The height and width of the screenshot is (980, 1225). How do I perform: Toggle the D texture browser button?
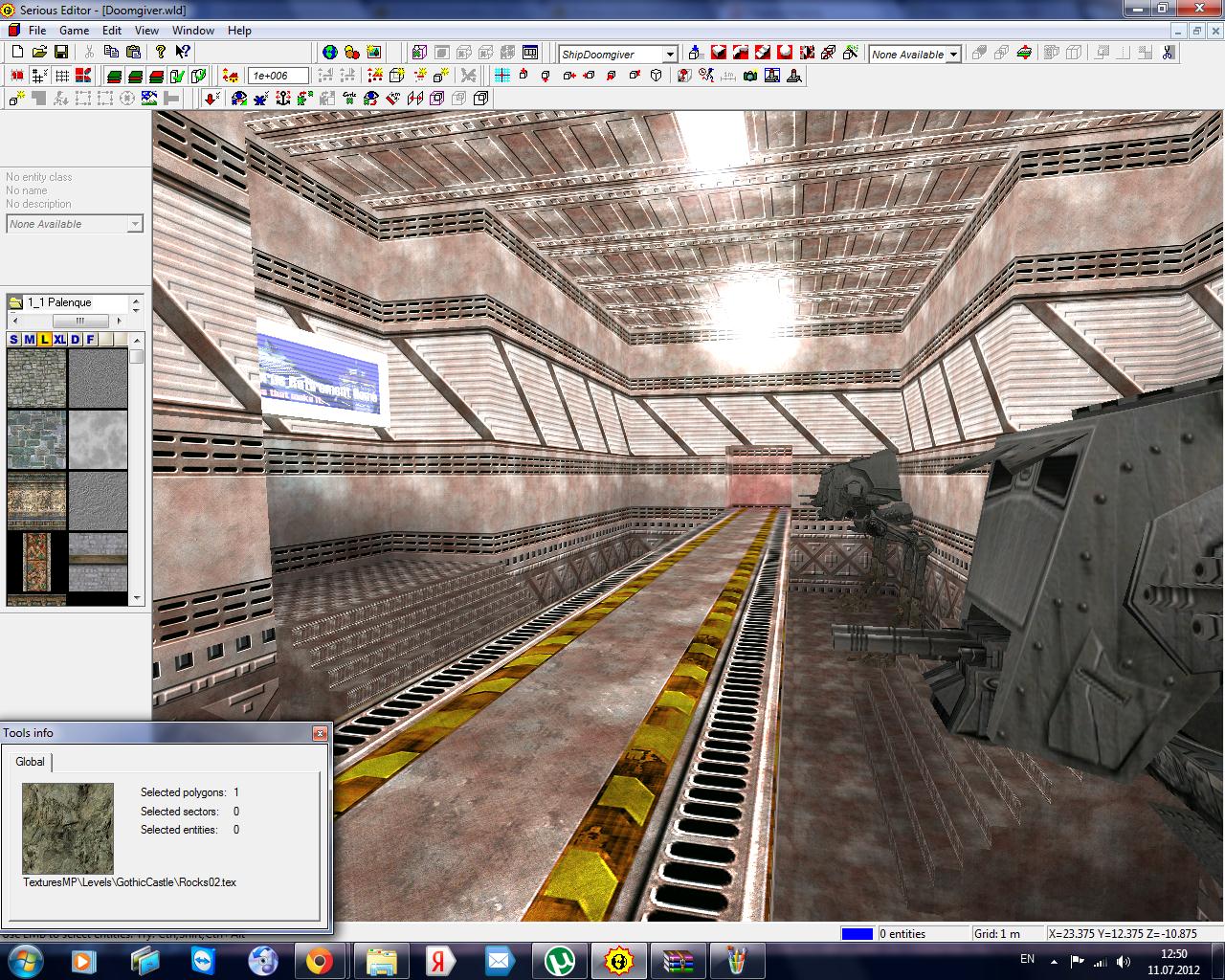[76, 339]
